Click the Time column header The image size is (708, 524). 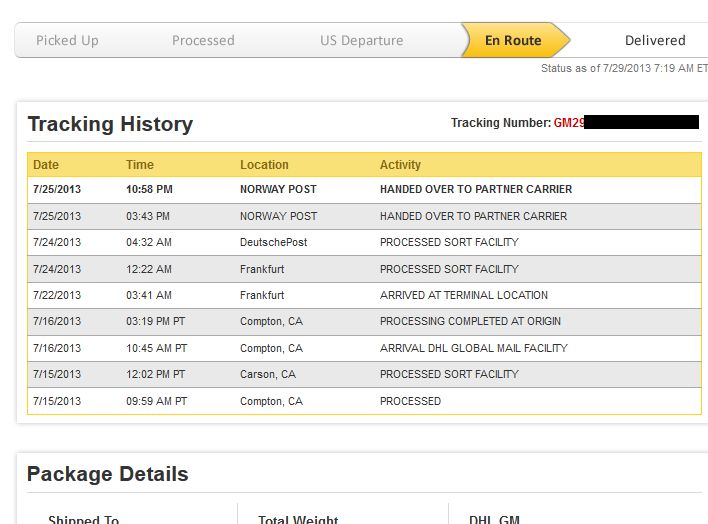pyautogui.click(x=140, y=164)
